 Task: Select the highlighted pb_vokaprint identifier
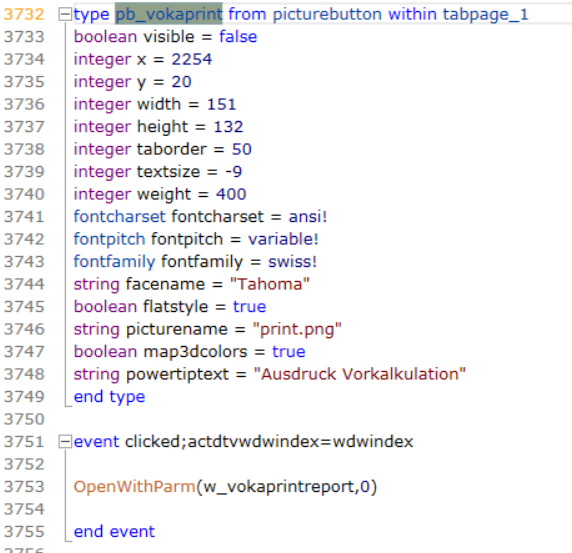click(x=169, y=14)
